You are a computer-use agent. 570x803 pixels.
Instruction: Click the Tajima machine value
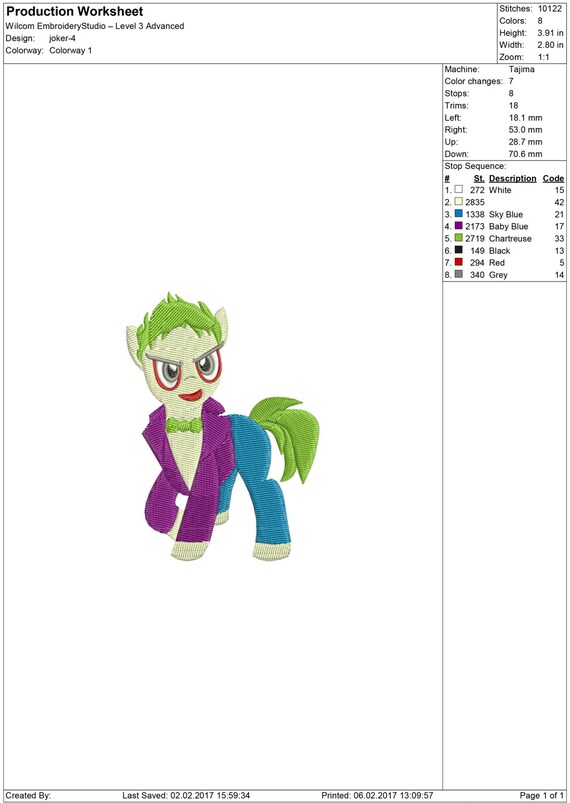(x=522, y=69)
